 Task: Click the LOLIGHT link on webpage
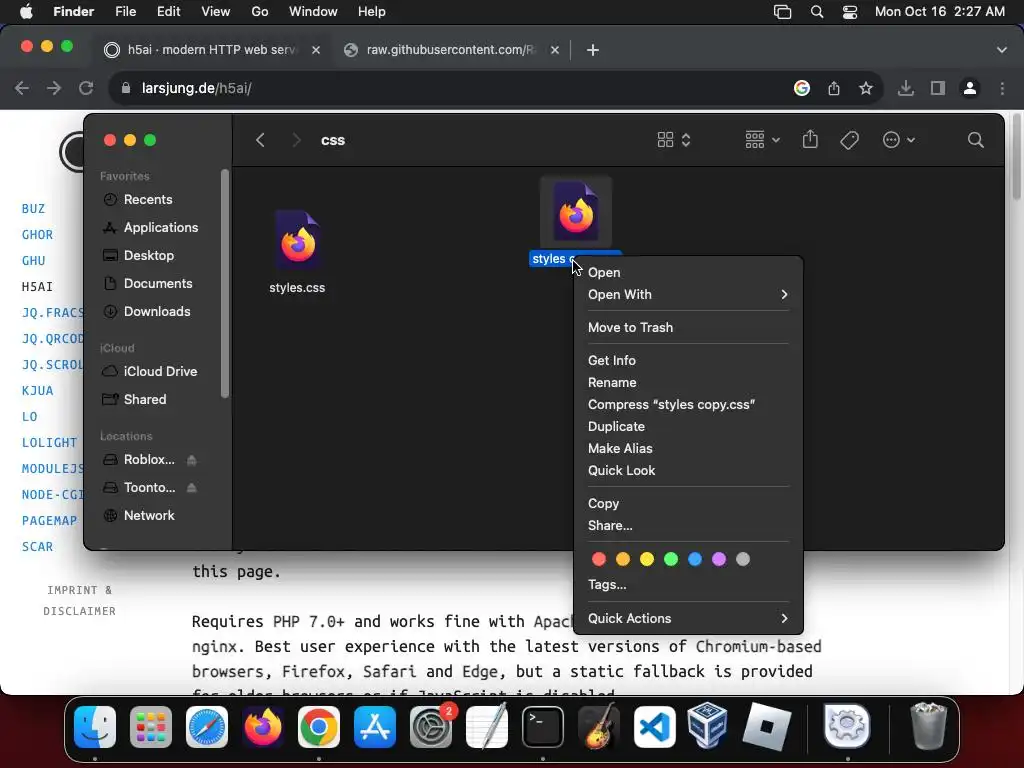(x=49, y=443)
